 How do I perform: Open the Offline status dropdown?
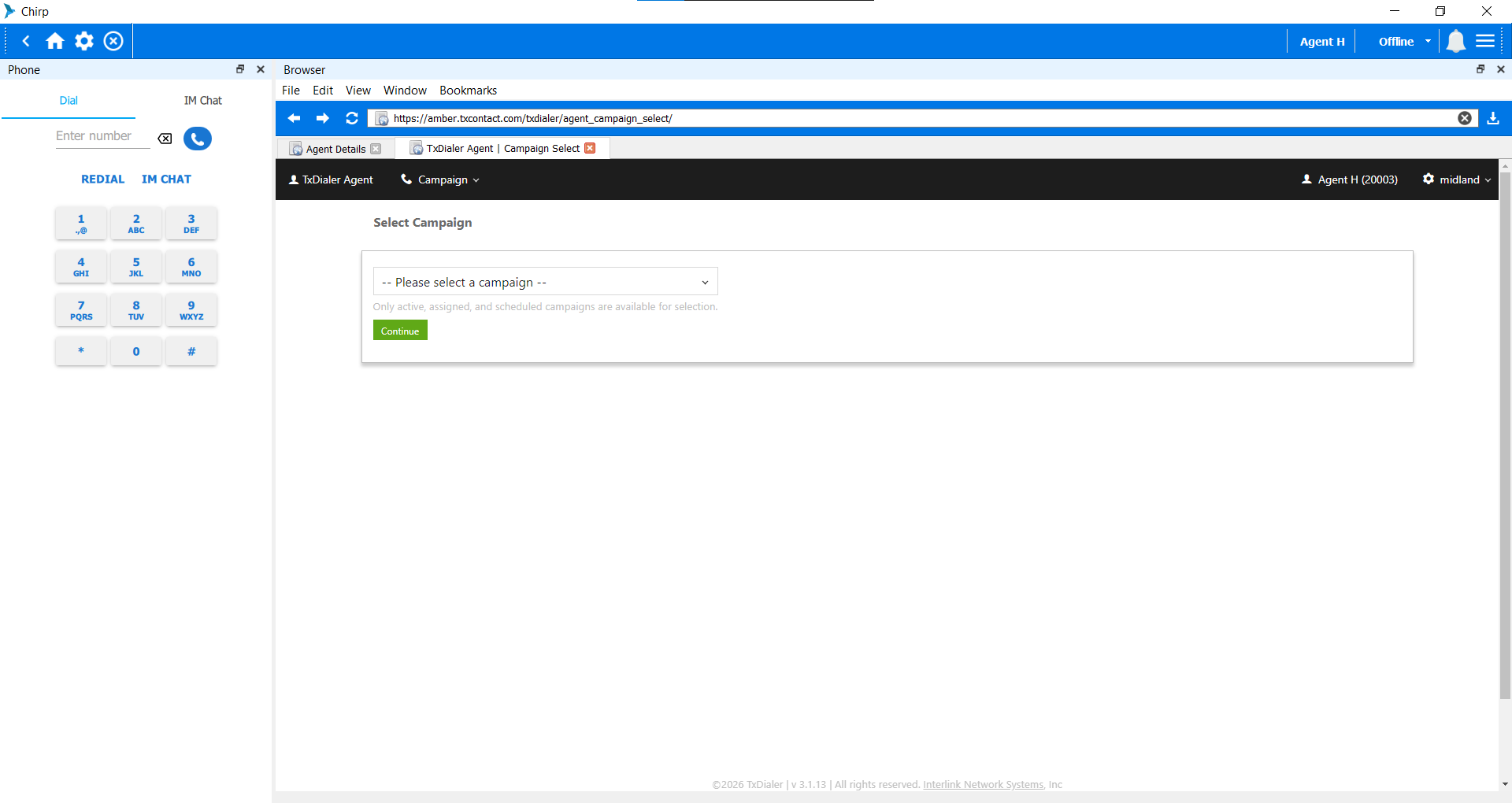coord(1404,42)
